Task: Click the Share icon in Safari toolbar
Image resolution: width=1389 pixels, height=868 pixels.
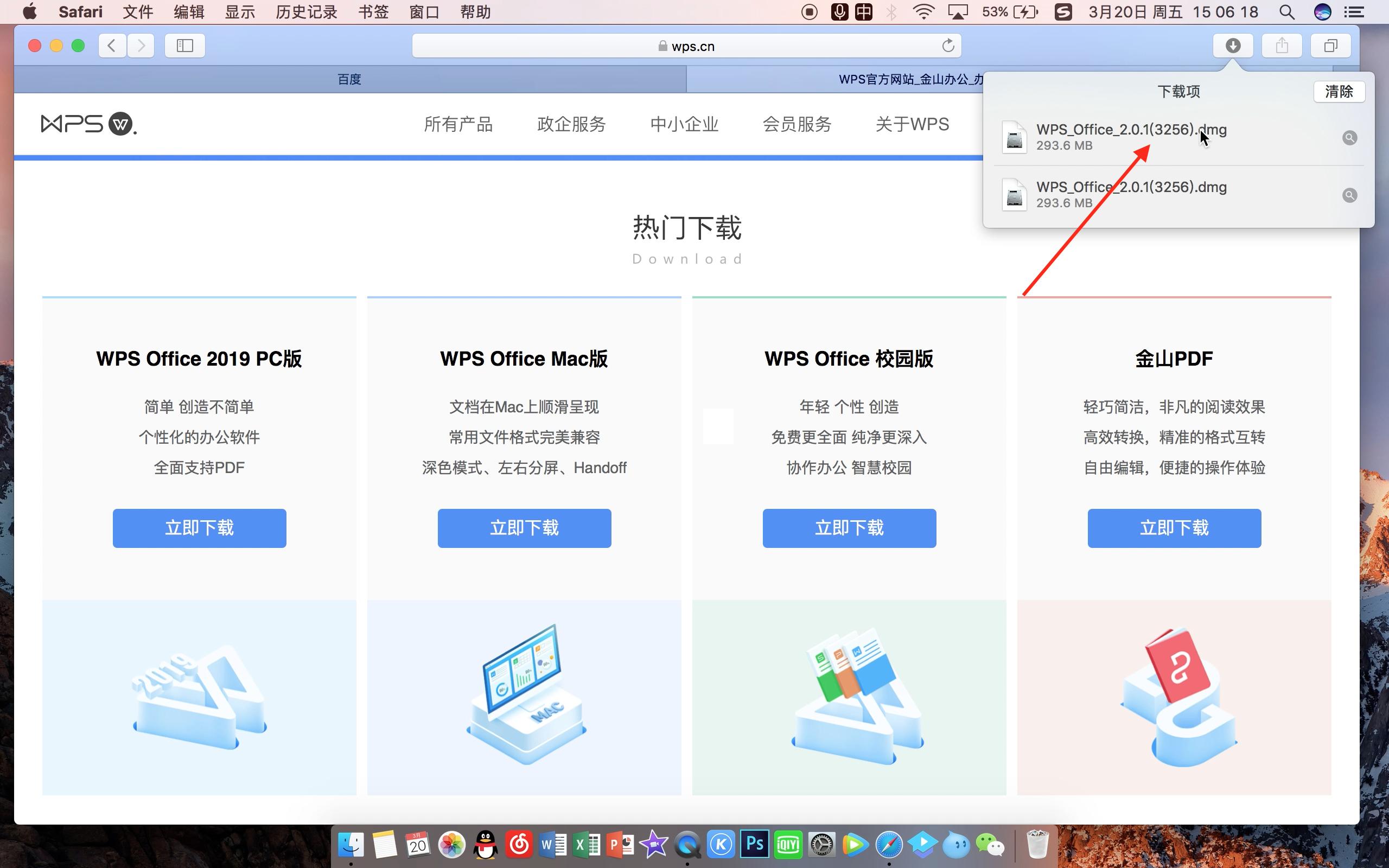Action: click(1282, 46)
